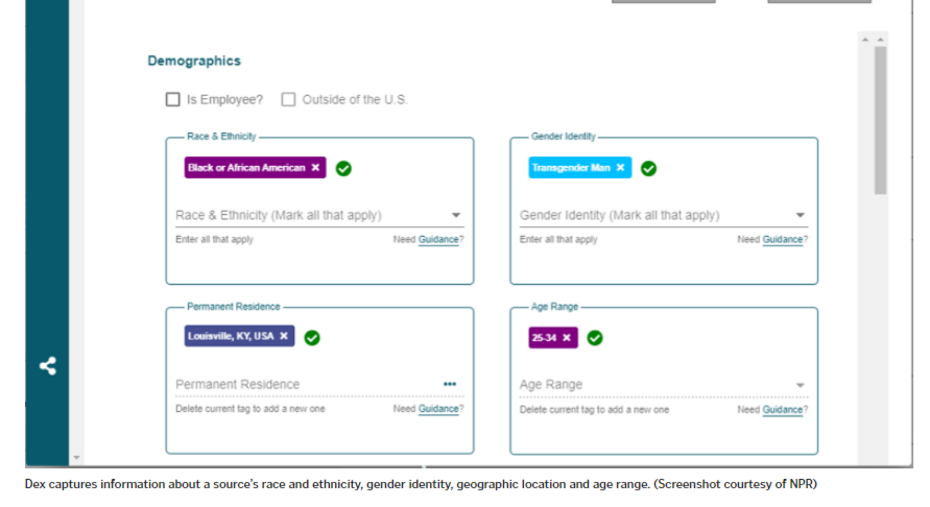The width and height of the screenshot is (930, 507).
Task: Click the Permanent Residence input field
Action: 300,385
